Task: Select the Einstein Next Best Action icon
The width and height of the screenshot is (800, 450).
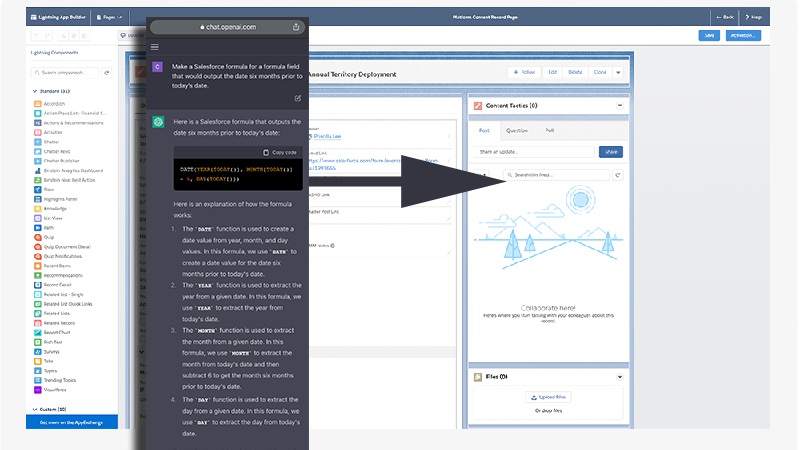Action: point(37,180)
